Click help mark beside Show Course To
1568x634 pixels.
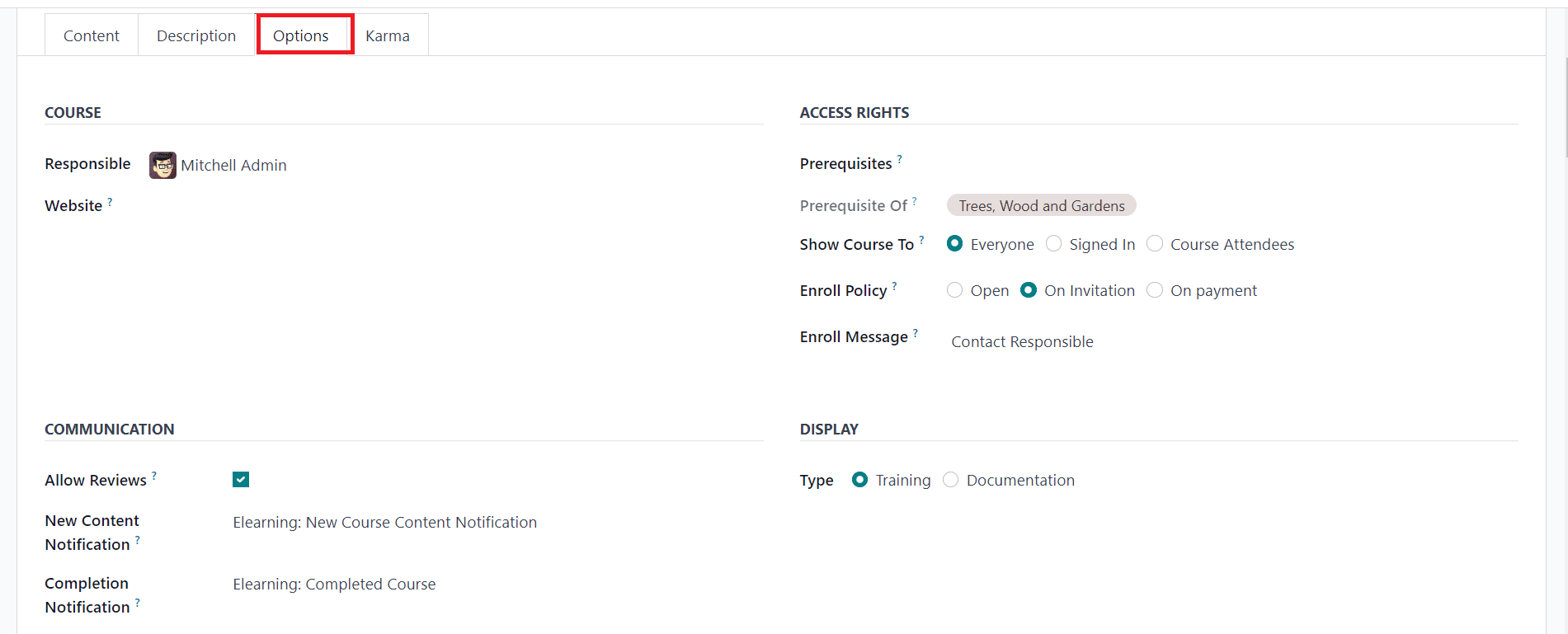[x=921, y=240]
